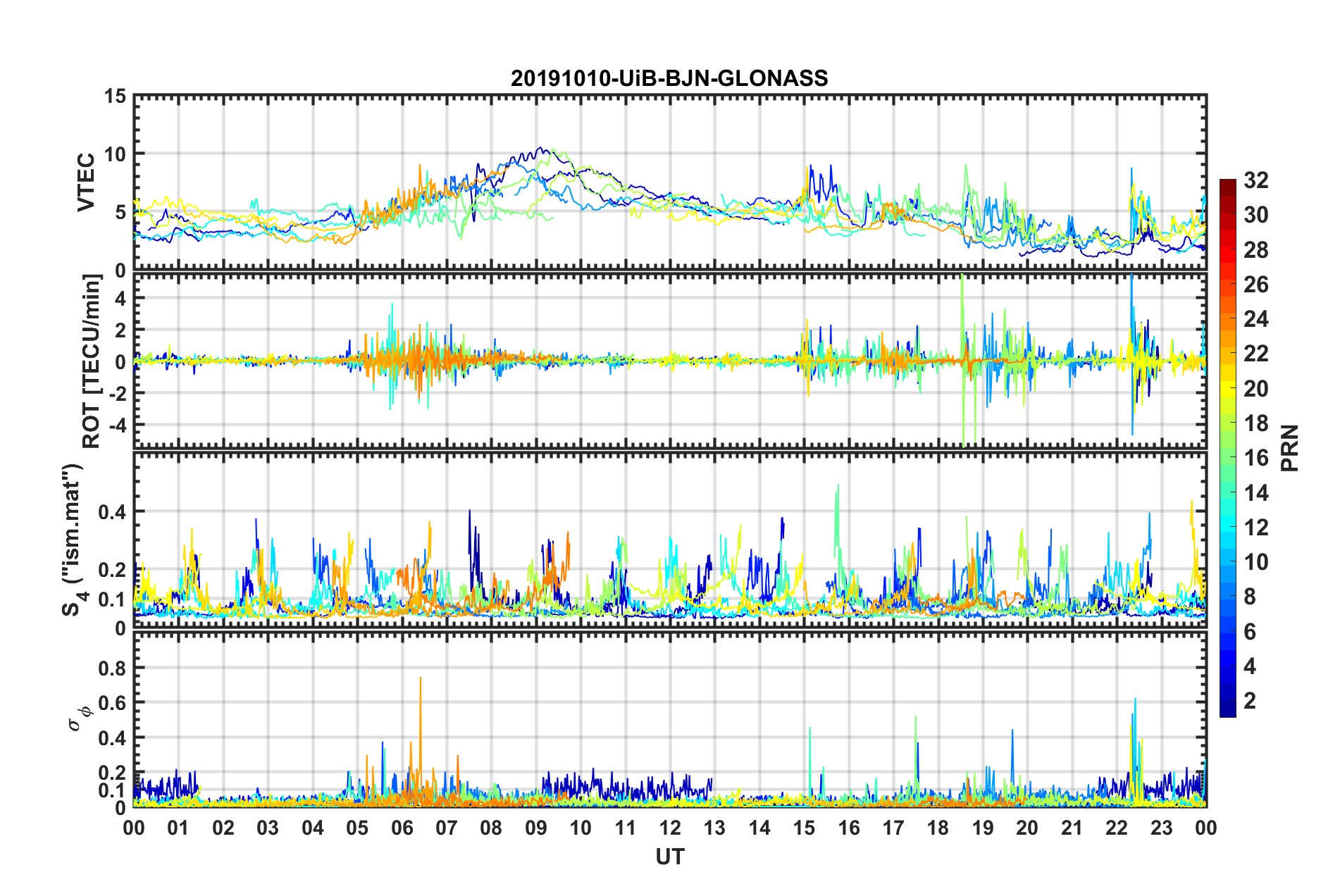Image resolution: width=1340 pixels, height=896 pixels.
Task: Click UT axis tick label "01"
Action: coord(178,828)
